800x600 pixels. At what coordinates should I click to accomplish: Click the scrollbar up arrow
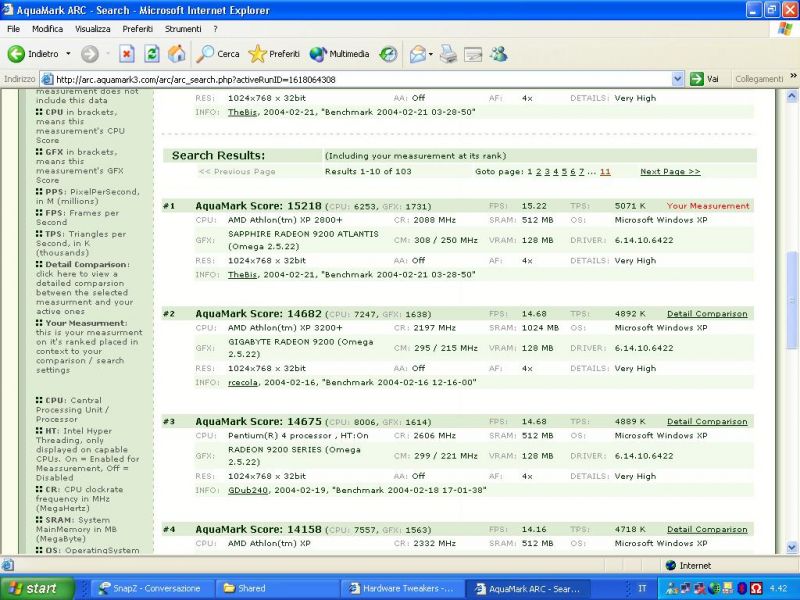coord(791,96)
